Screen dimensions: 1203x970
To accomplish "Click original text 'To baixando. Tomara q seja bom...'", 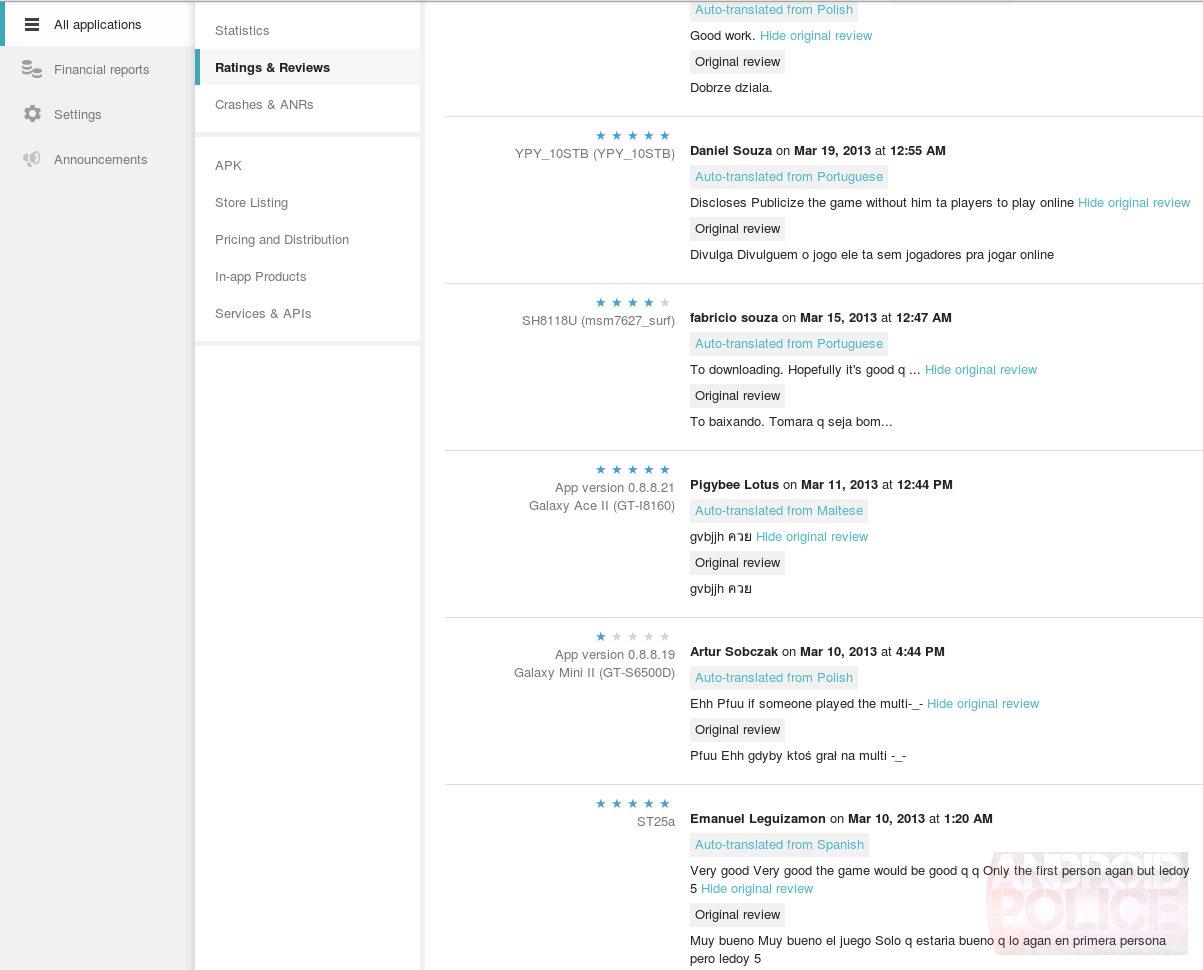I will pyautogui.click(x=791, y=422).
